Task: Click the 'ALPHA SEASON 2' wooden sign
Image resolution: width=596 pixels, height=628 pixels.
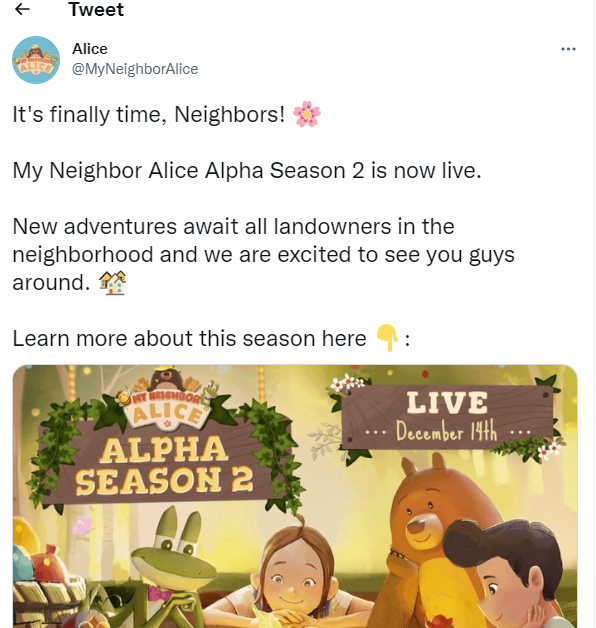Action: click(x=164, y=465)
